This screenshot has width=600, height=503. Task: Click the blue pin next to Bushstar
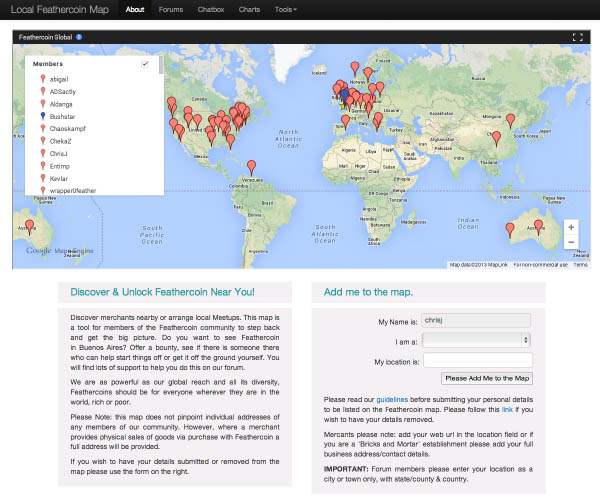point(43,116)
